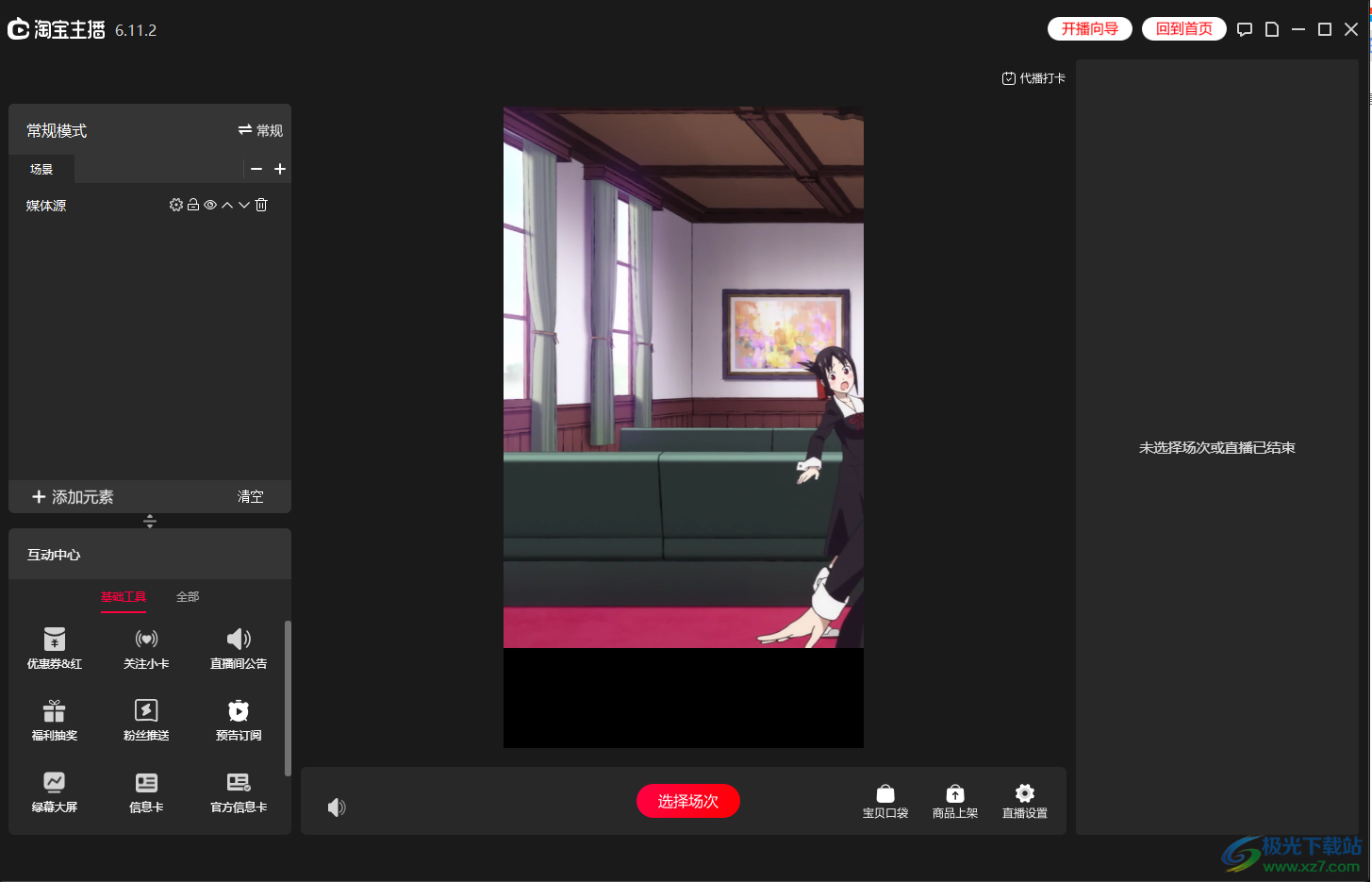The width and height of the screenshot is (1372, 882).
Task: Click the 互动中心 scrollbar
Action: 288,698
